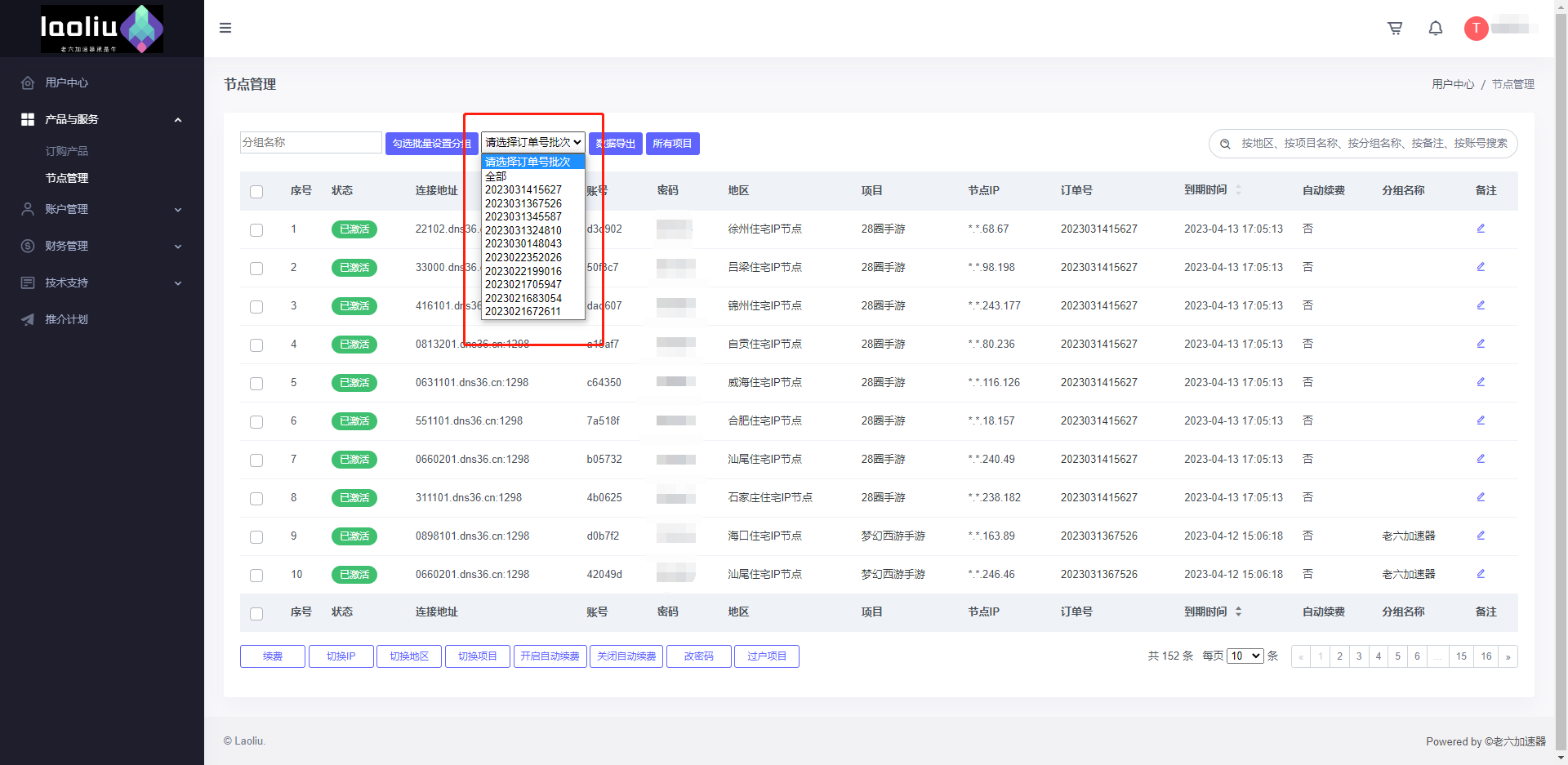Check the checkbox for row 5
Image resolution: width=1568 pixels, height=765 pixels.
tap(256, 383)
